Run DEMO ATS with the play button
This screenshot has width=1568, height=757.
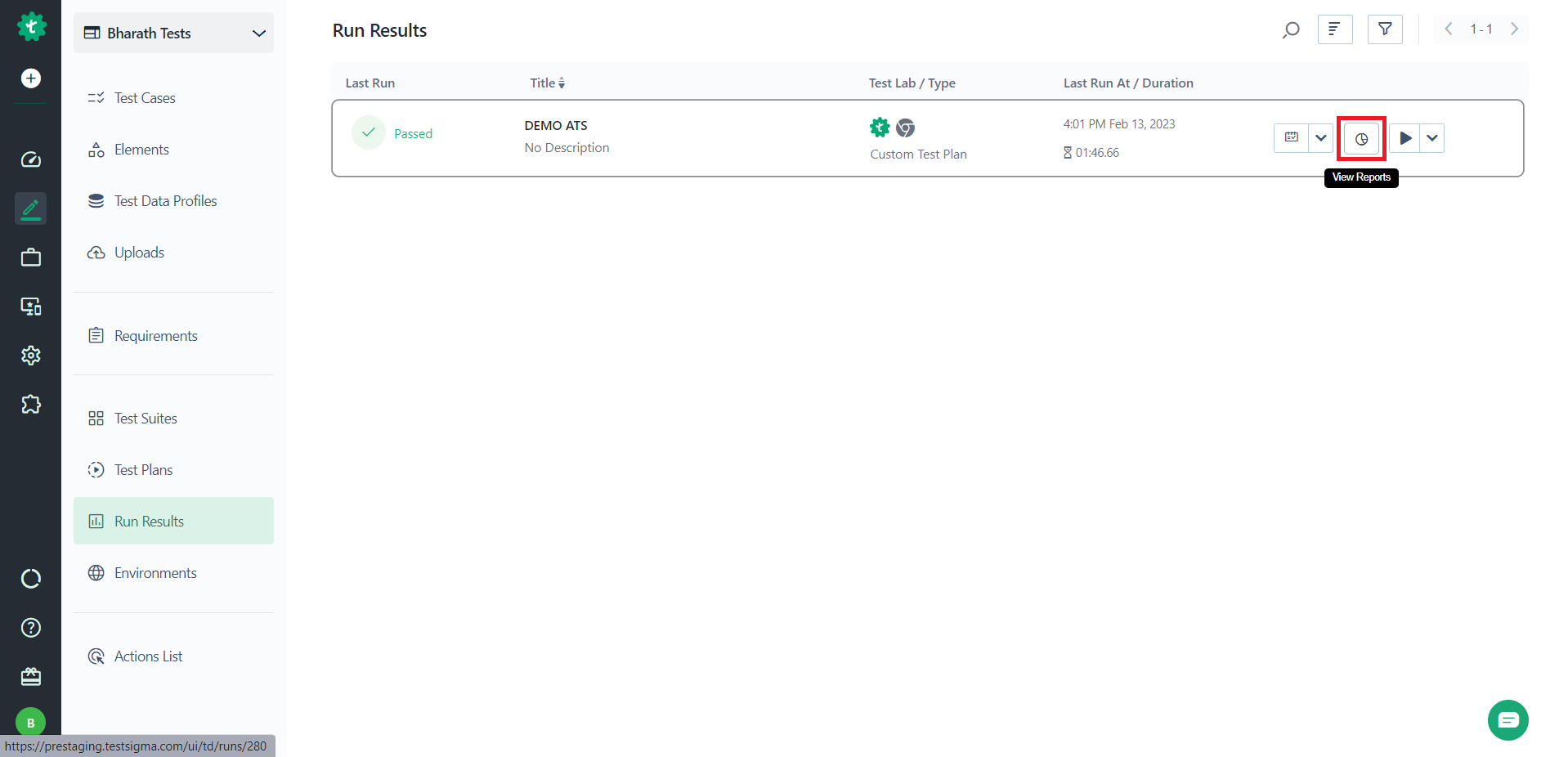(1404, 138)
